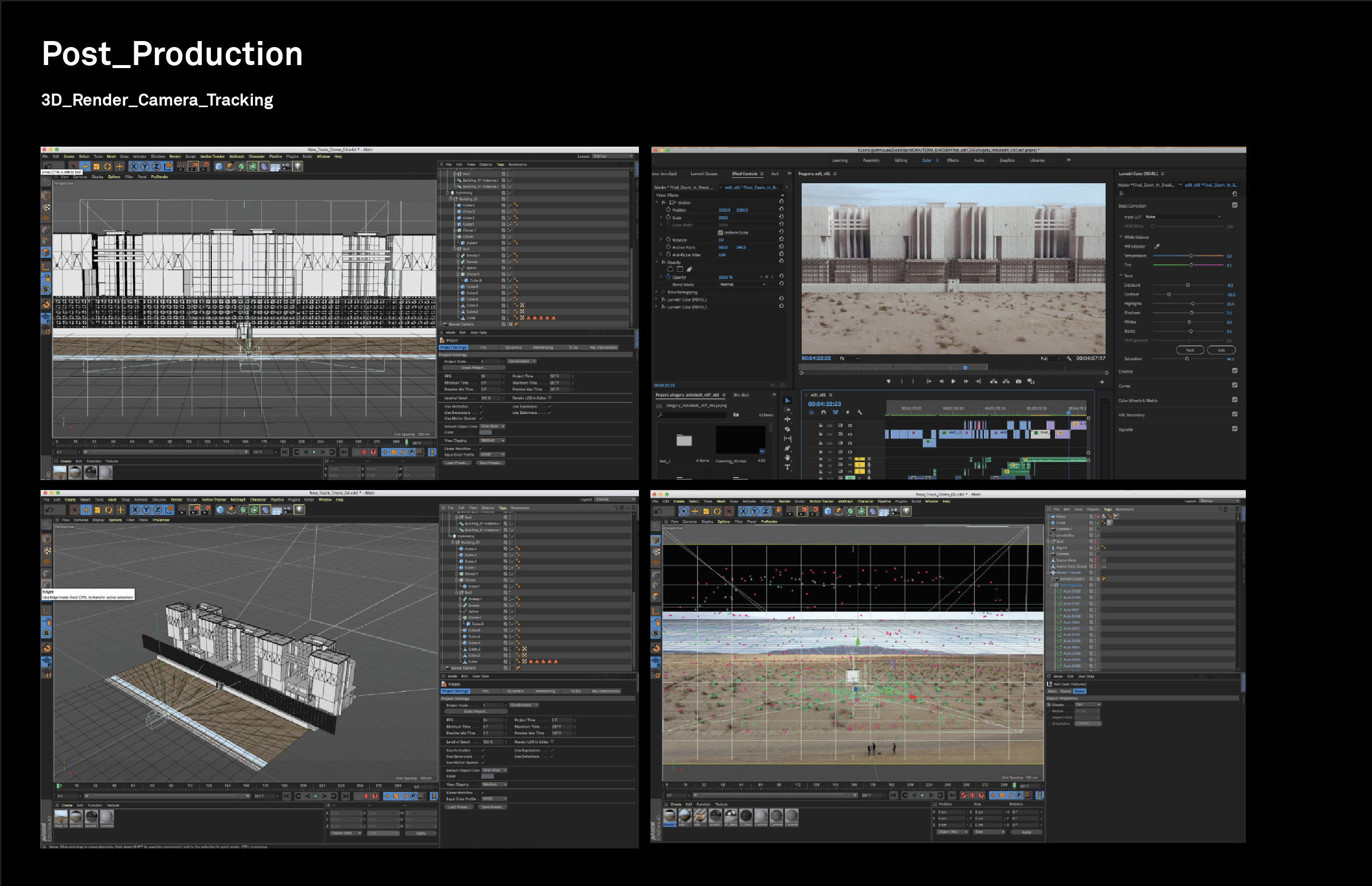Uncheck Uniform Scale in Effect Controls
The height and width of the screenshot is (886, 1372).
[720, 232]
